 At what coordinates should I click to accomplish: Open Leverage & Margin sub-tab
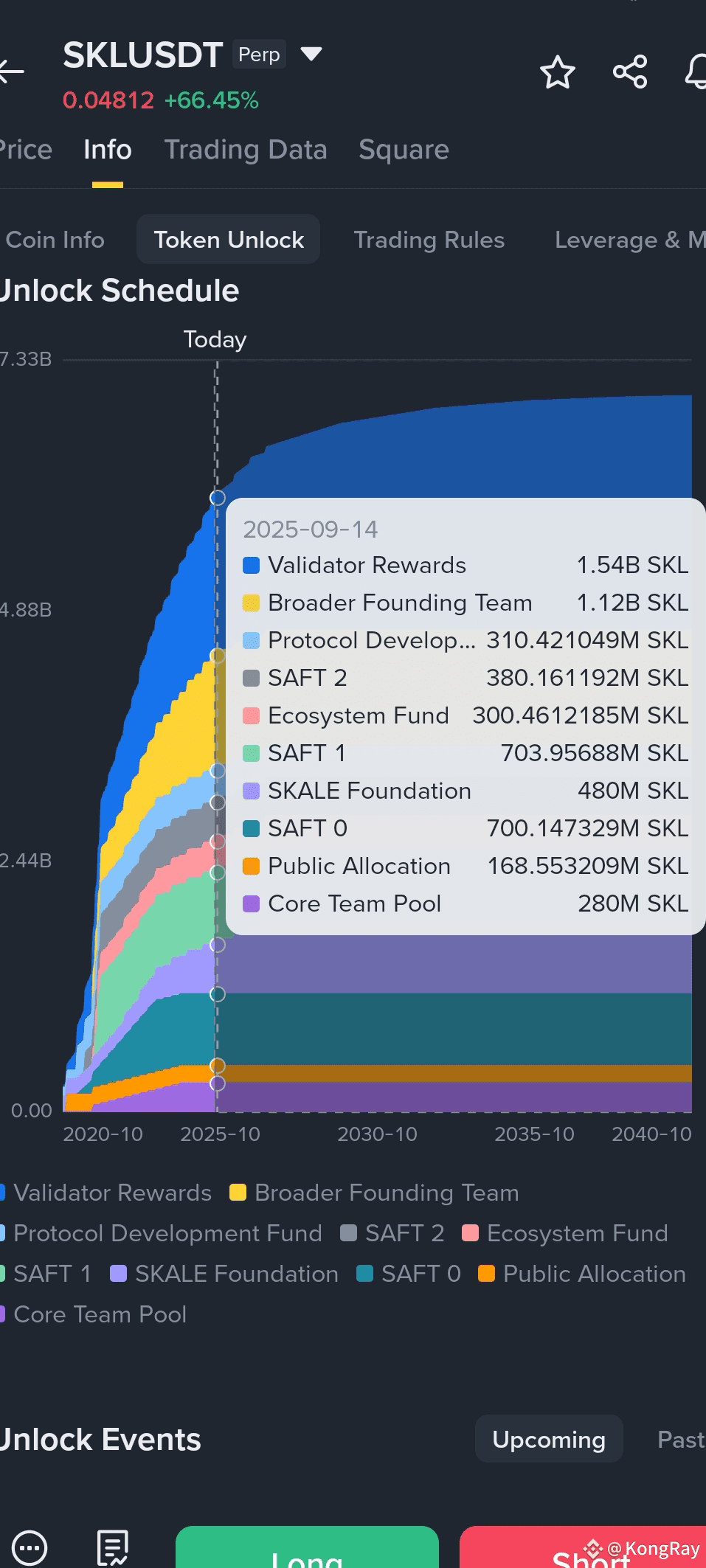point(629,240)
